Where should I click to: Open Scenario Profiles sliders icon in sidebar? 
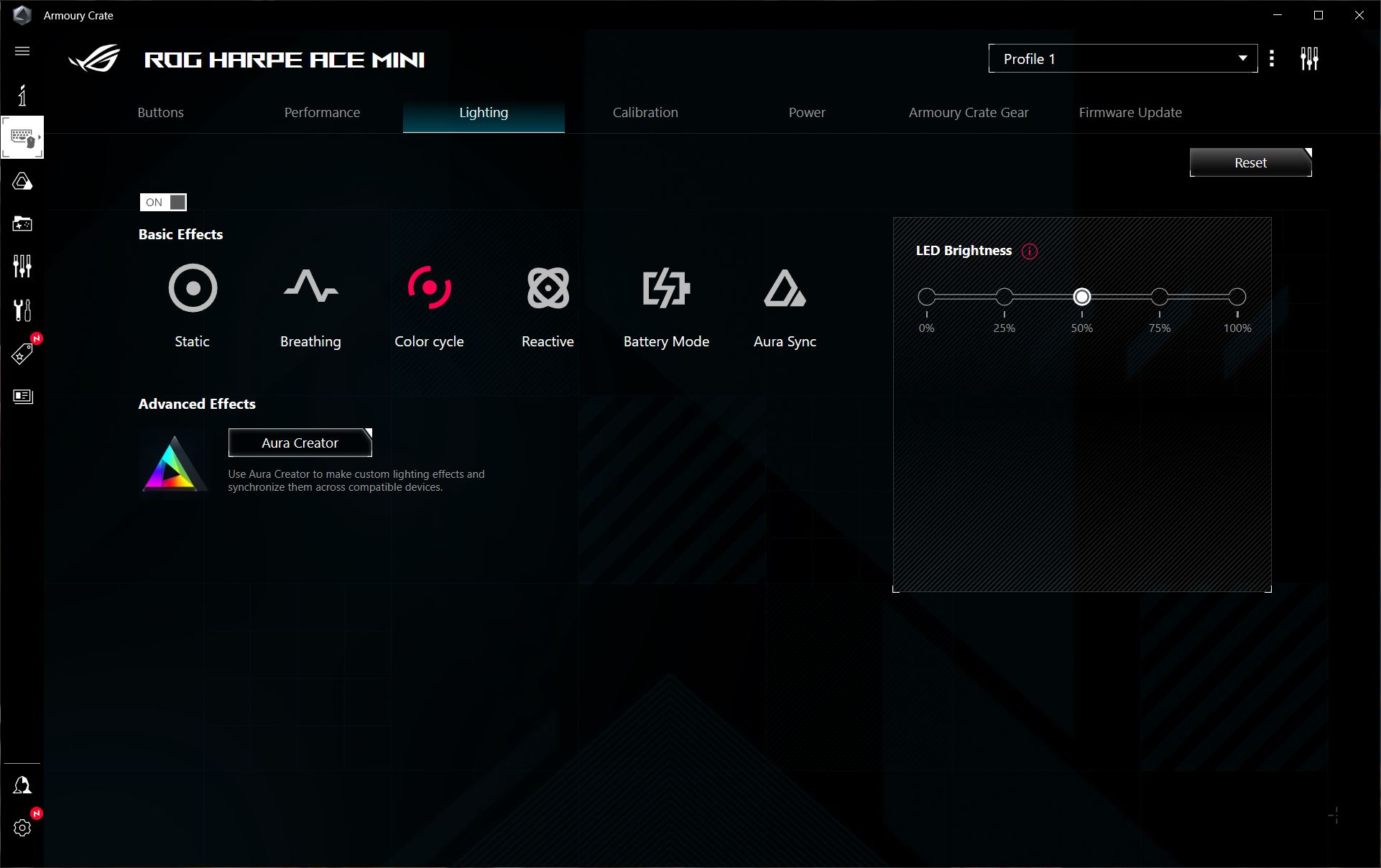tap(22, 266)
